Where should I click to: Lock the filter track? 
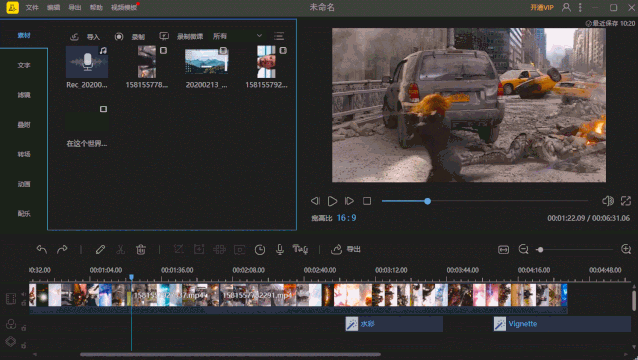click(x=24, y=328)
